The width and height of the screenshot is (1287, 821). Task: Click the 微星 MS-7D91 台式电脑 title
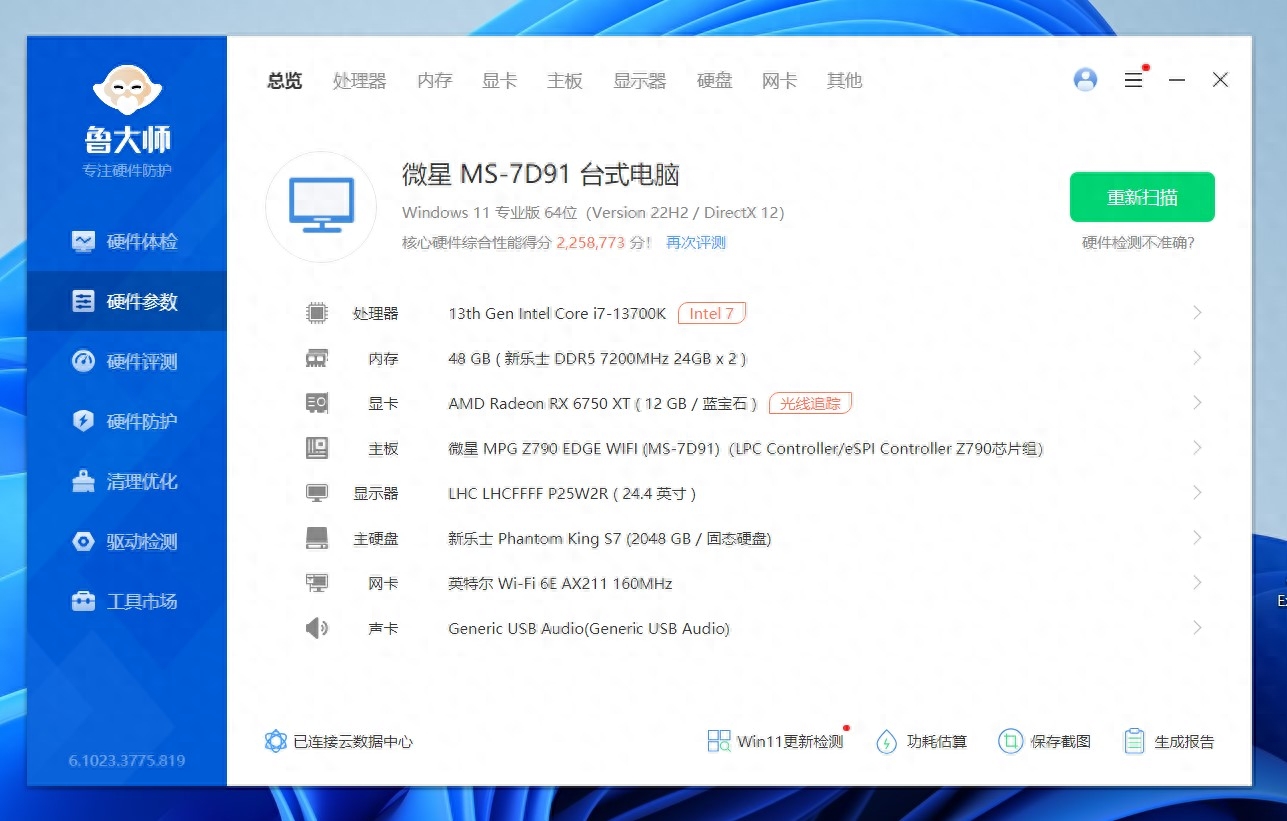pos(541,175)
